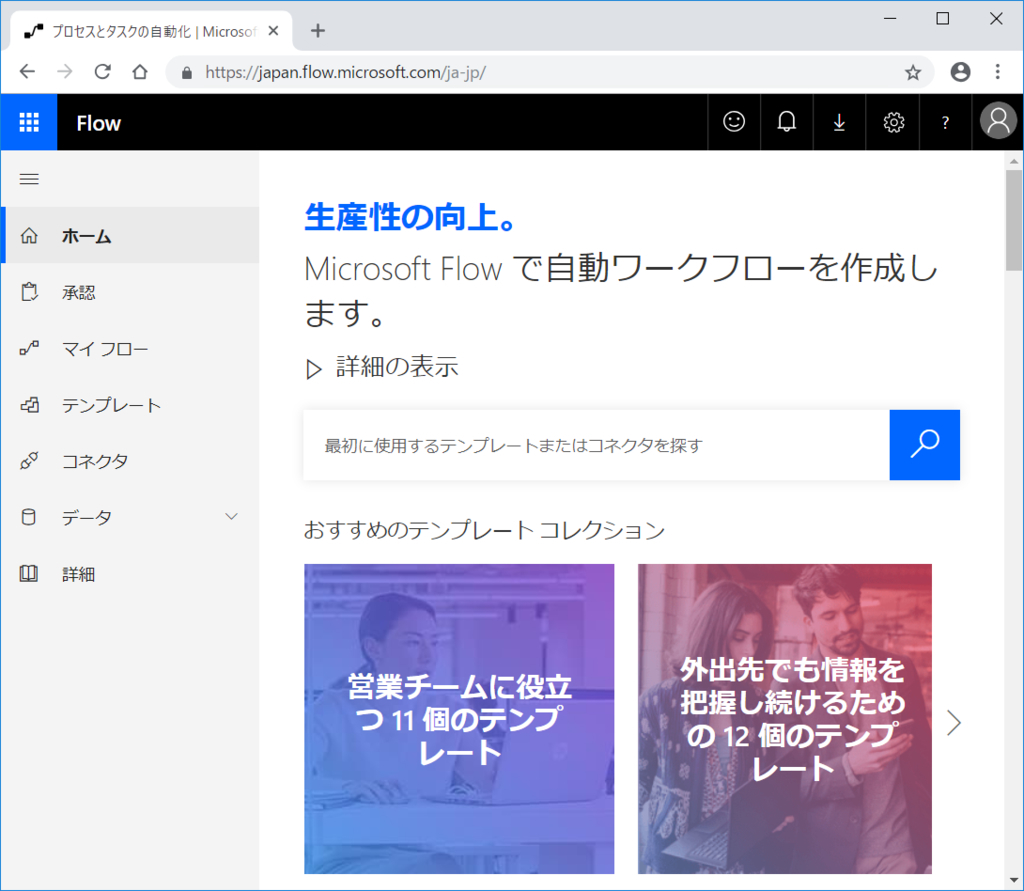
Task: Run the template search with the magnifier button
Action: click(924, 444)
